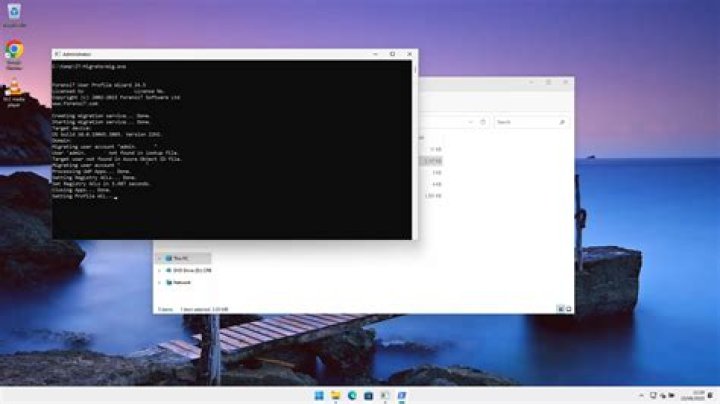Expand the DVD Drive tree node
The height and width of the screenshot is (404, 720).
(x=159, y=270)
